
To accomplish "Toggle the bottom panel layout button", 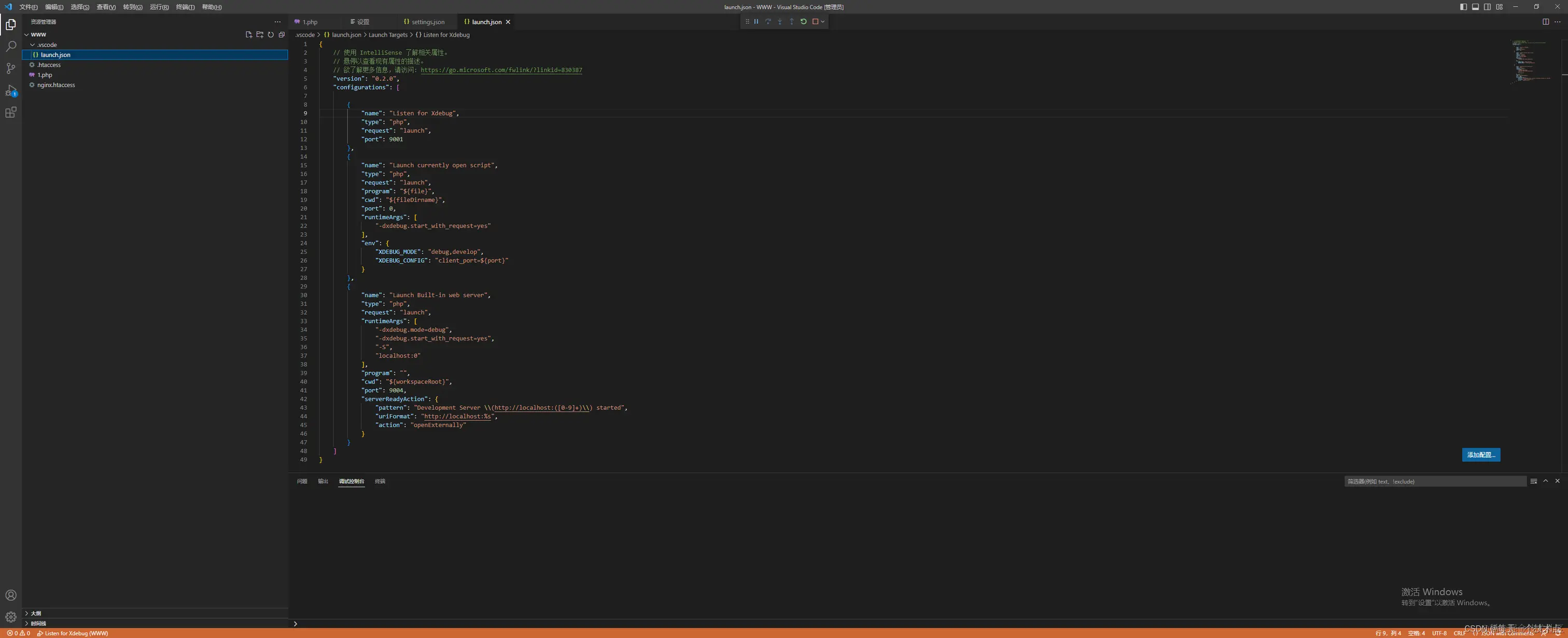I will [1476, 7].
